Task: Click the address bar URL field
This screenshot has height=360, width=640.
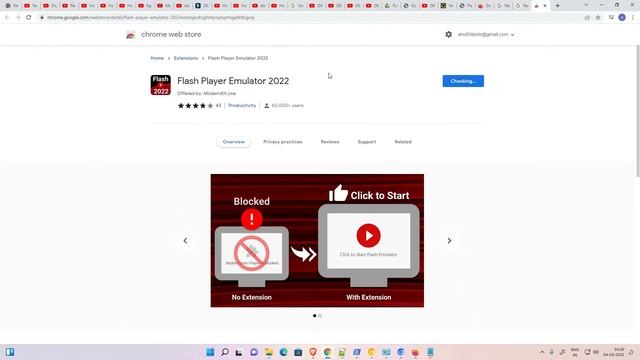Action: pos(310,18)
